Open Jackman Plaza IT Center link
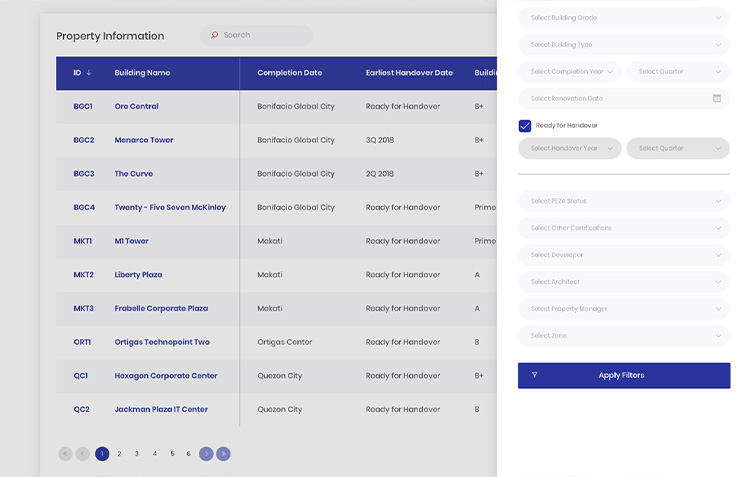745x477 pixels. tap(161, 410)
